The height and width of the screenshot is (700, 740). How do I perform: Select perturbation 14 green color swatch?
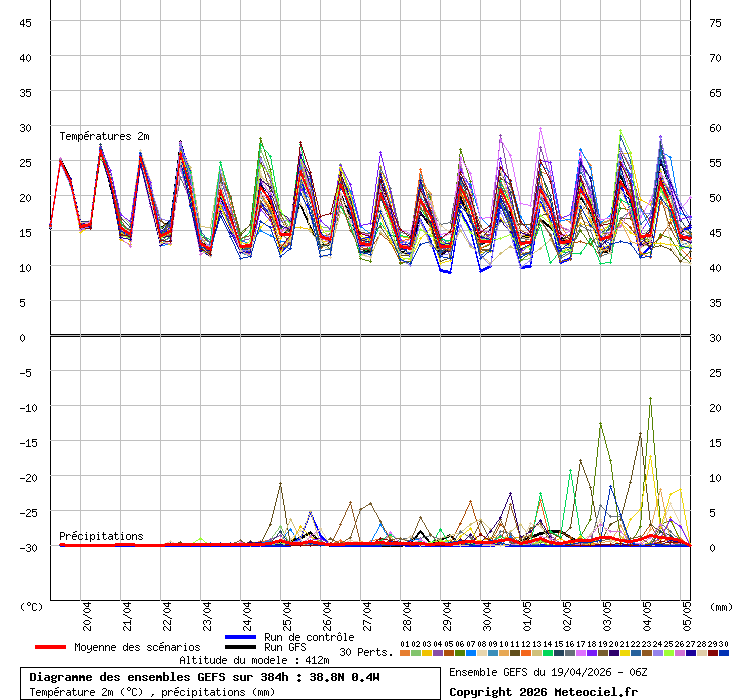(x=548, y=653)
